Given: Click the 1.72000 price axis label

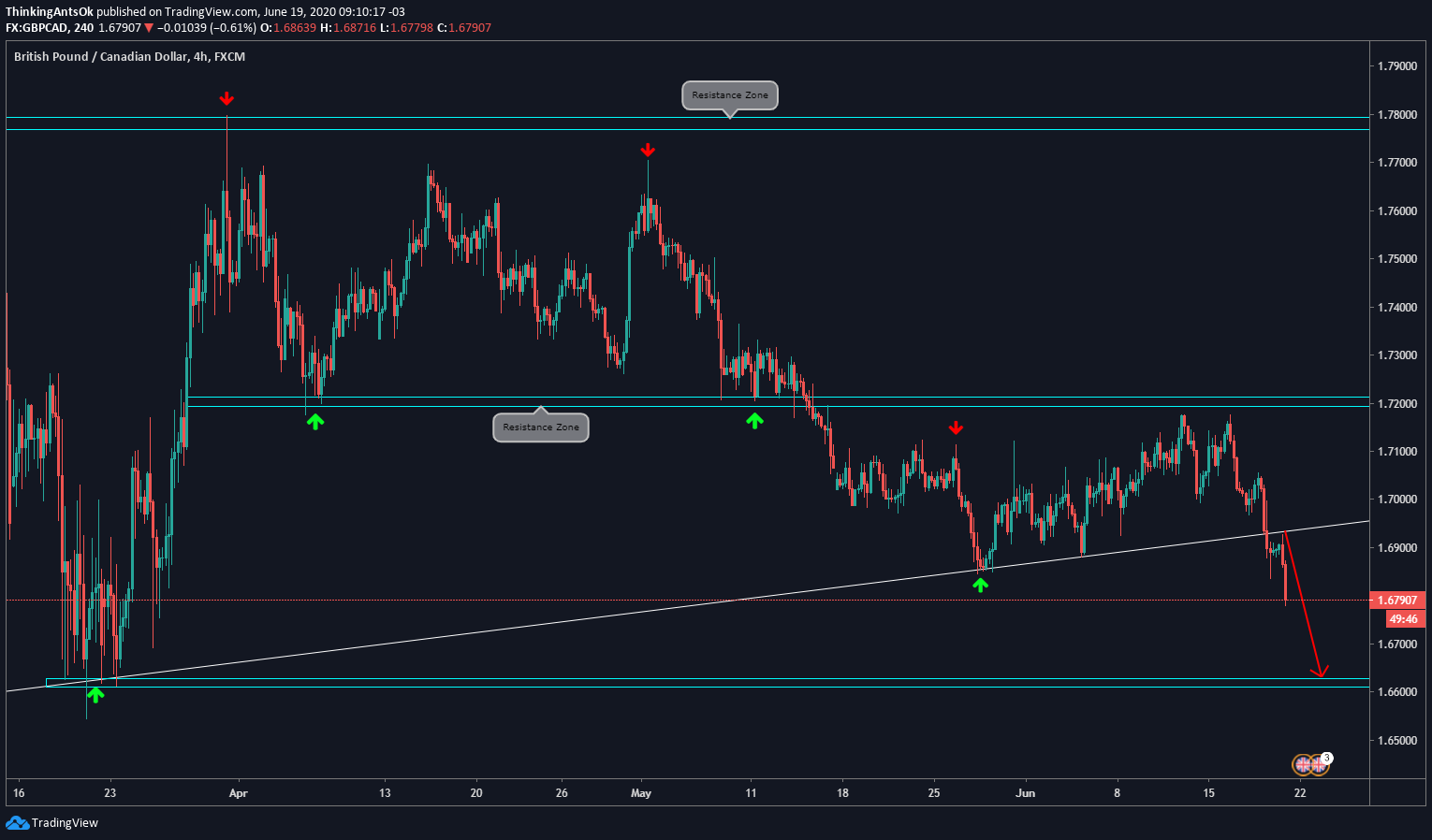Looking at the screenshot, I should 1396,404.
